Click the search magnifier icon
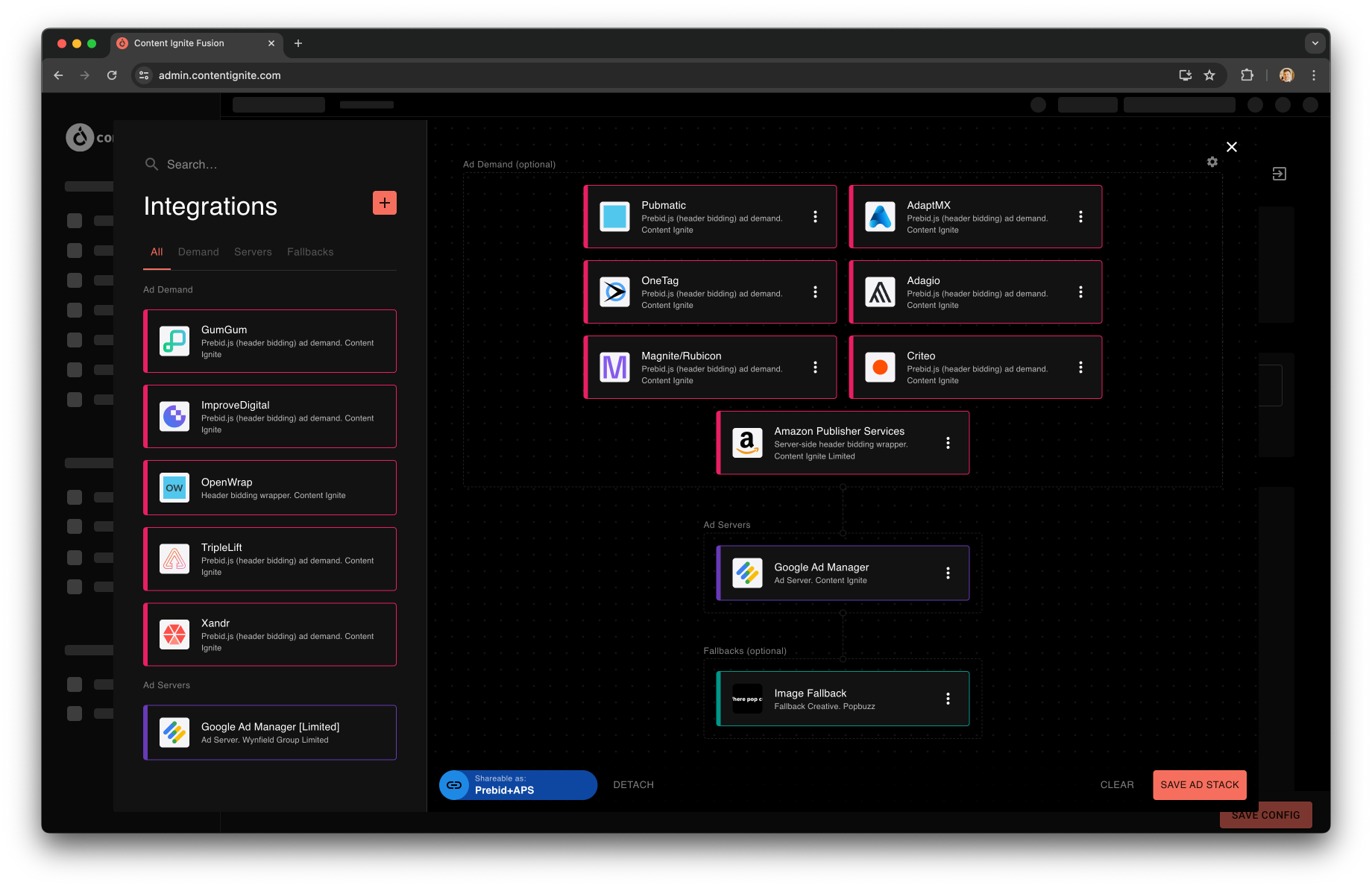1372x888 pixels. (151, 164)
